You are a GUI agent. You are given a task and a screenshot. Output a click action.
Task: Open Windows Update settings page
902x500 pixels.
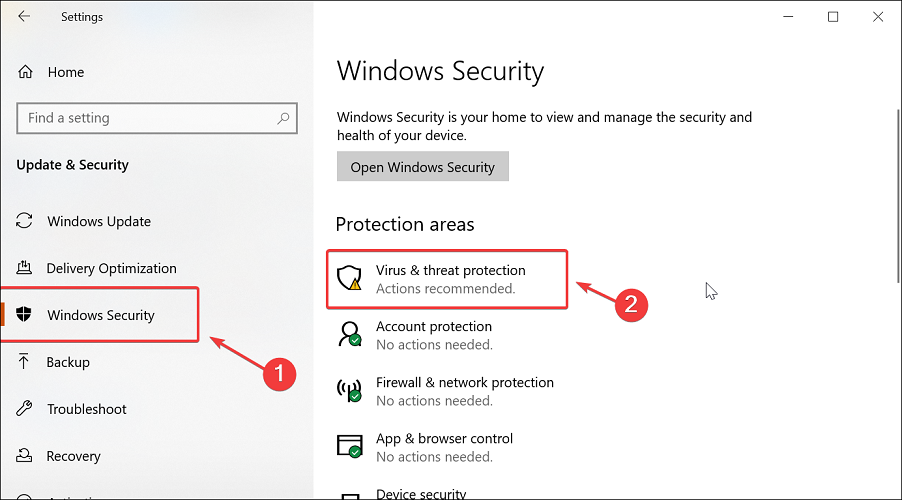pyautogui.click(x=99, y=221)
